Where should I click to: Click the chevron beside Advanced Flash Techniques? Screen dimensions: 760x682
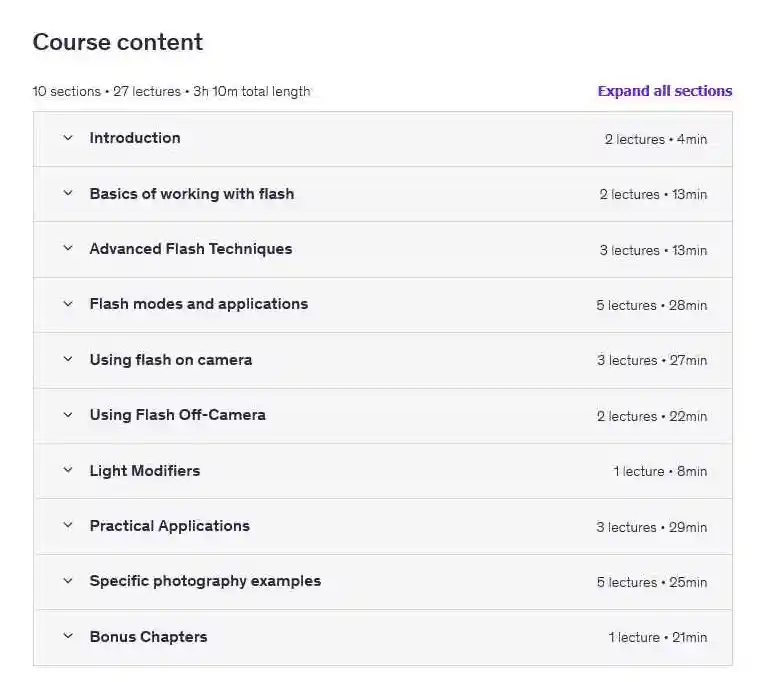(x=68, y=249)
